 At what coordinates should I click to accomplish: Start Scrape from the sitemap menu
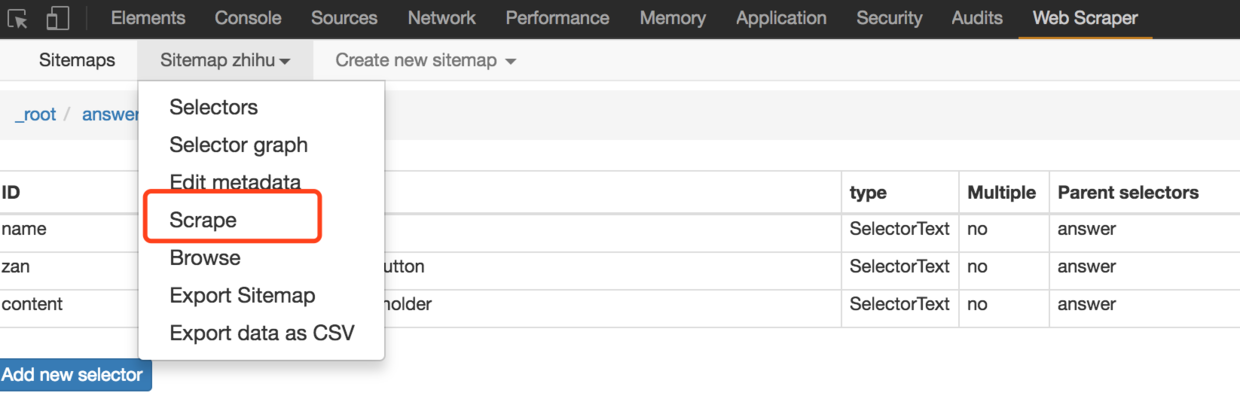[203, 220]
